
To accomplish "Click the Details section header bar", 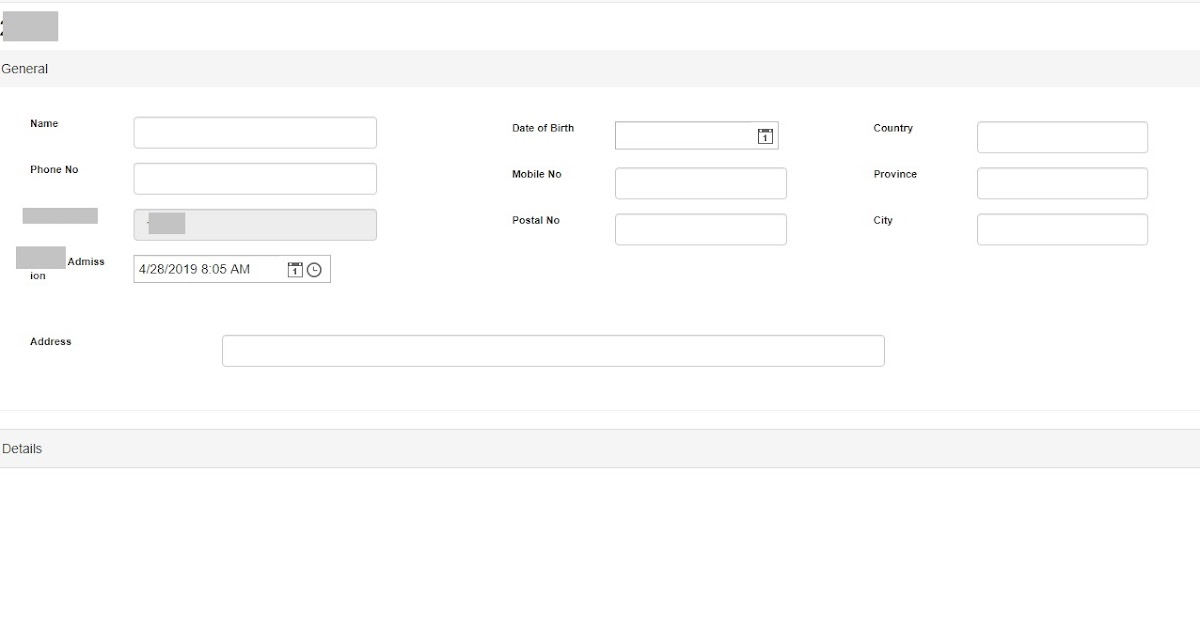I will (x=600, y=448).
